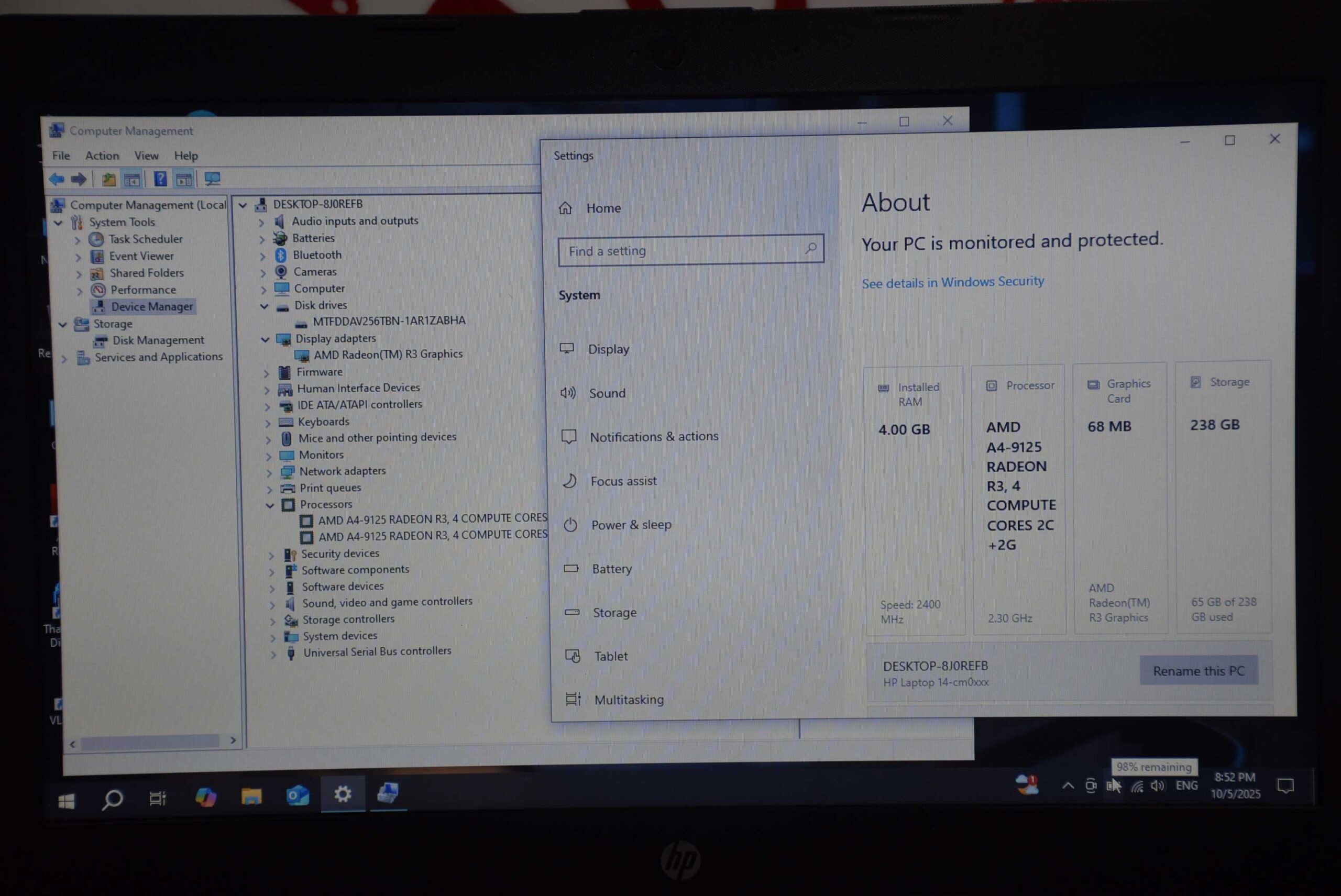Screen dimensions: 1341x896
Task: Click File Explorer on the taskbar
Action: pos(251,796)
